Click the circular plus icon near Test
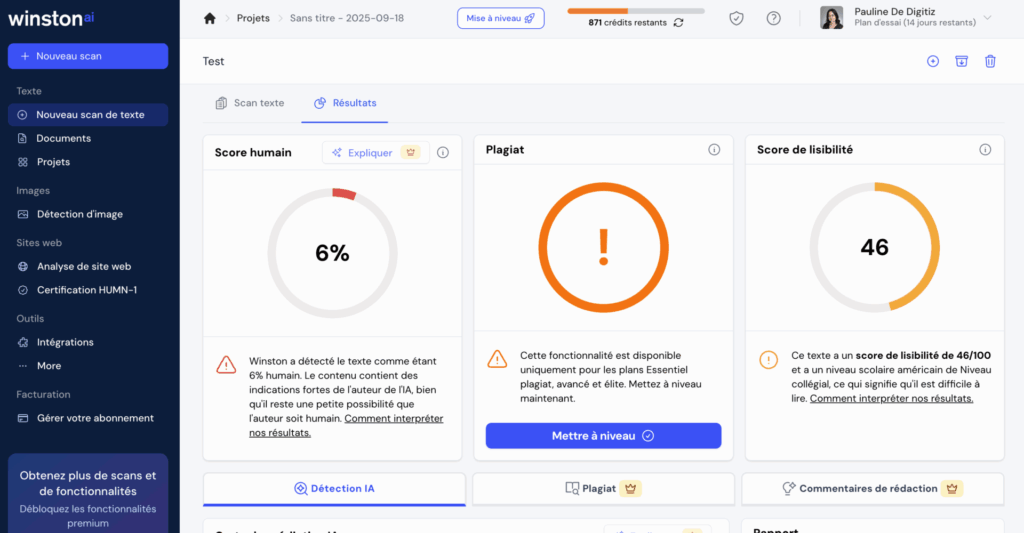The height and width of the screenshot is (533, 1024). (933, 61)
